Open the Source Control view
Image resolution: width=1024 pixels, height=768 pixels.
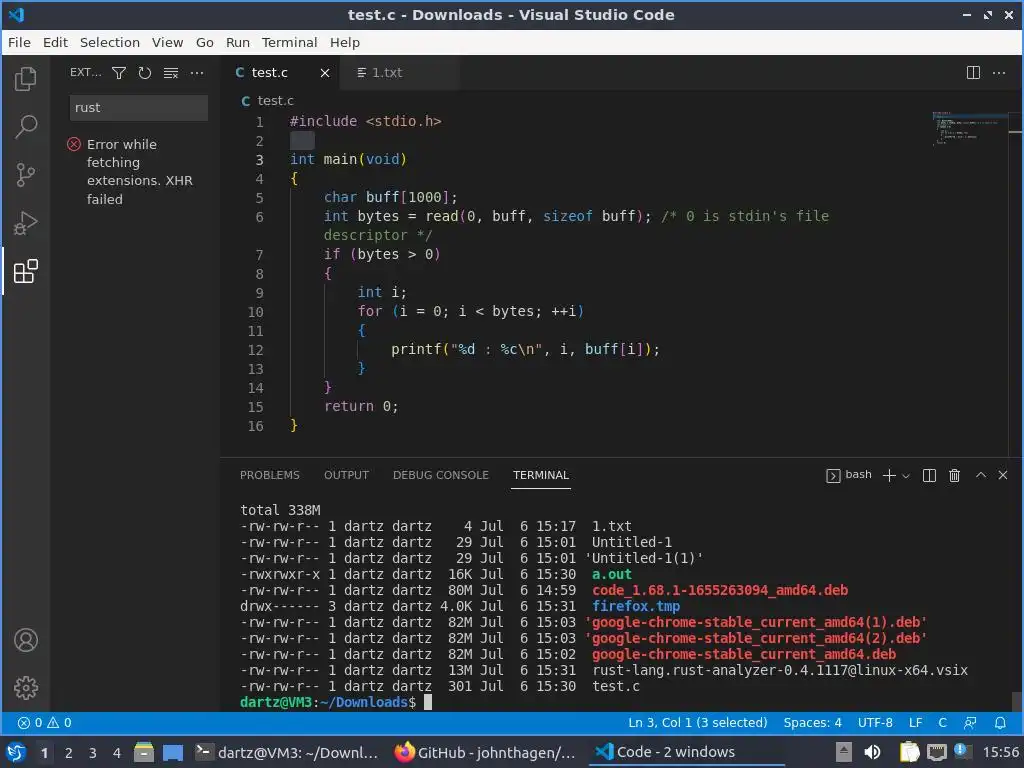tap(25, 175)
